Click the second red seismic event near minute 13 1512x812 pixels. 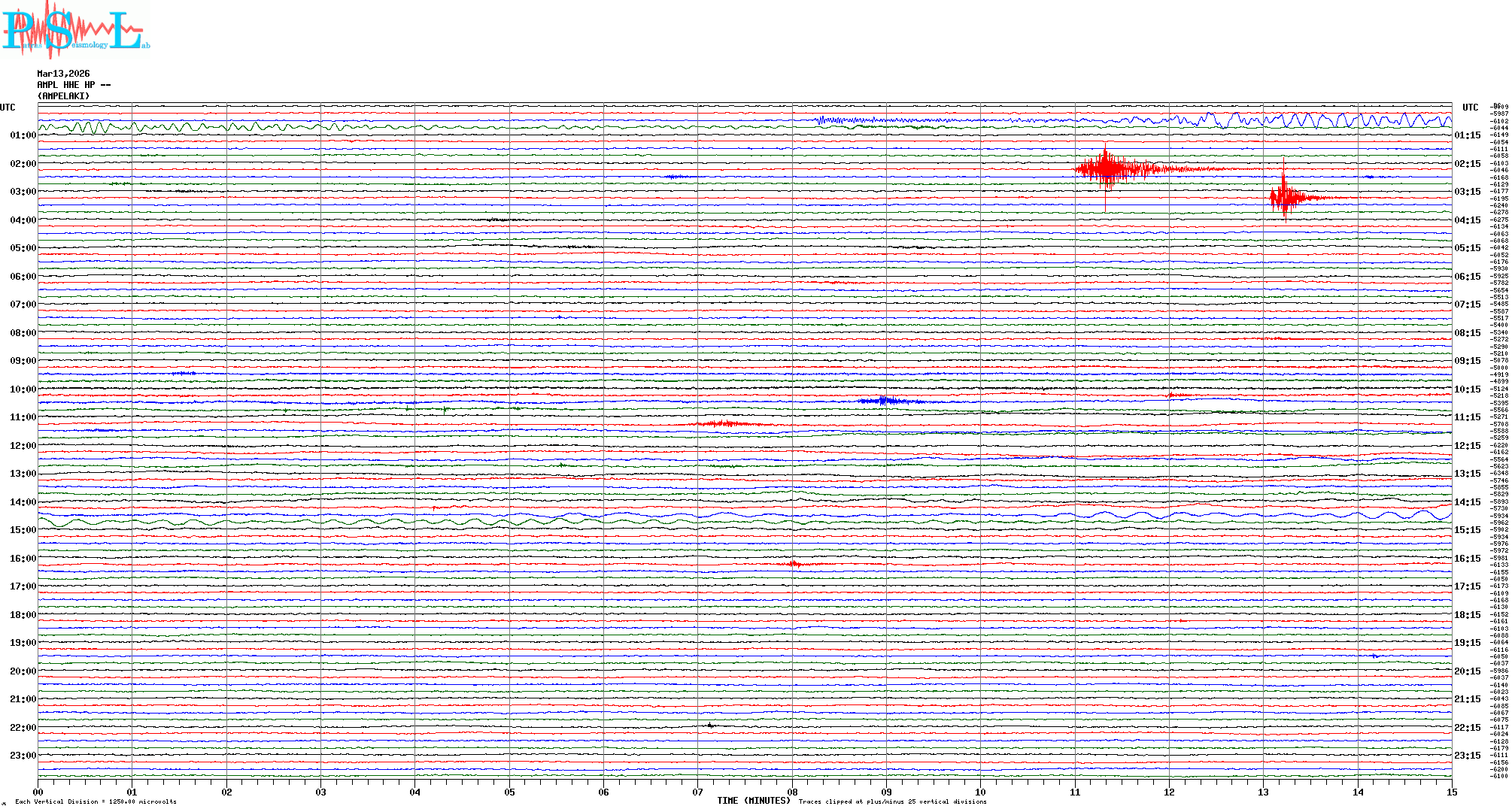click(1285, 198)
